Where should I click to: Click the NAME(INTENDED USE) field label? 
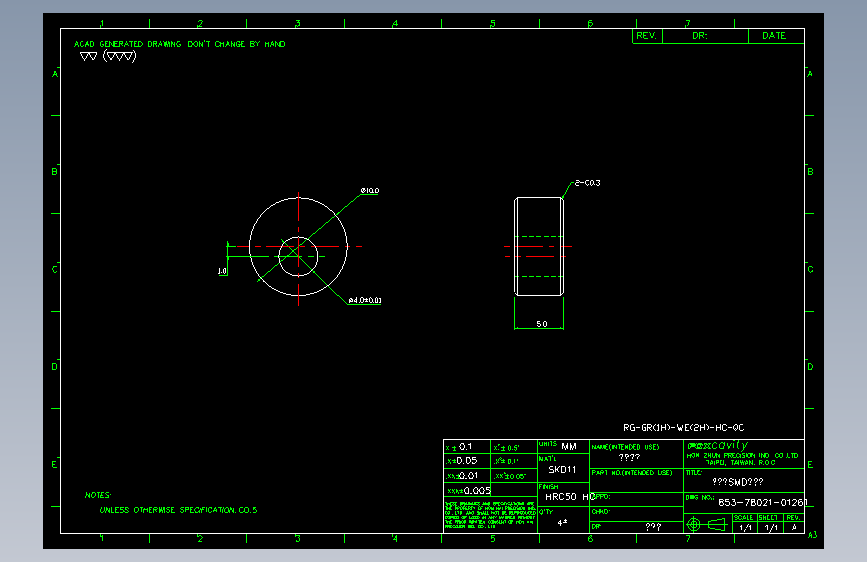[x=625, y=447]
